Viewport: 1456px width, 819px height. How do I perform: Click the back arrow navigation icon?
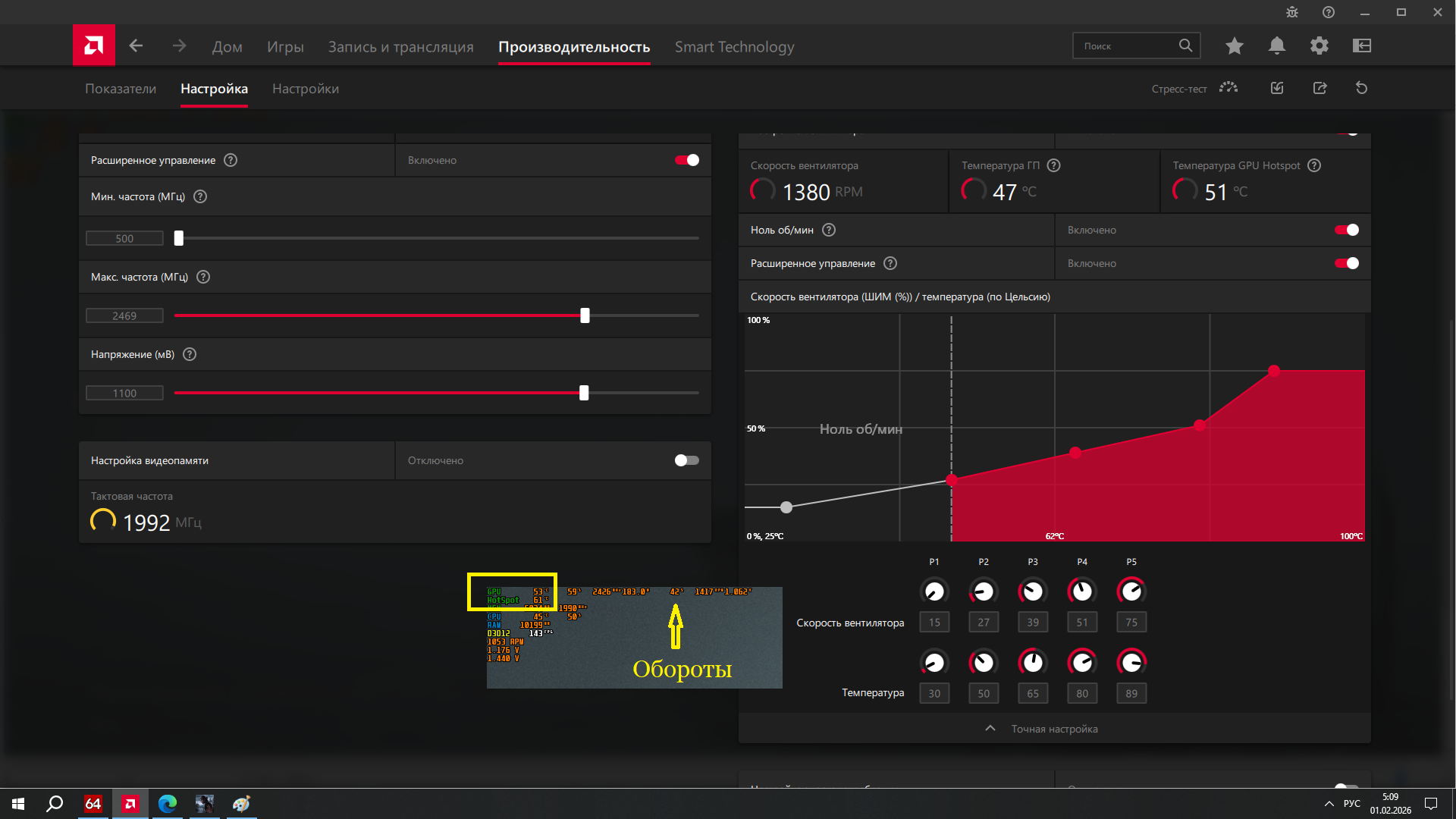pyautogui.click(x=136, y=46)
